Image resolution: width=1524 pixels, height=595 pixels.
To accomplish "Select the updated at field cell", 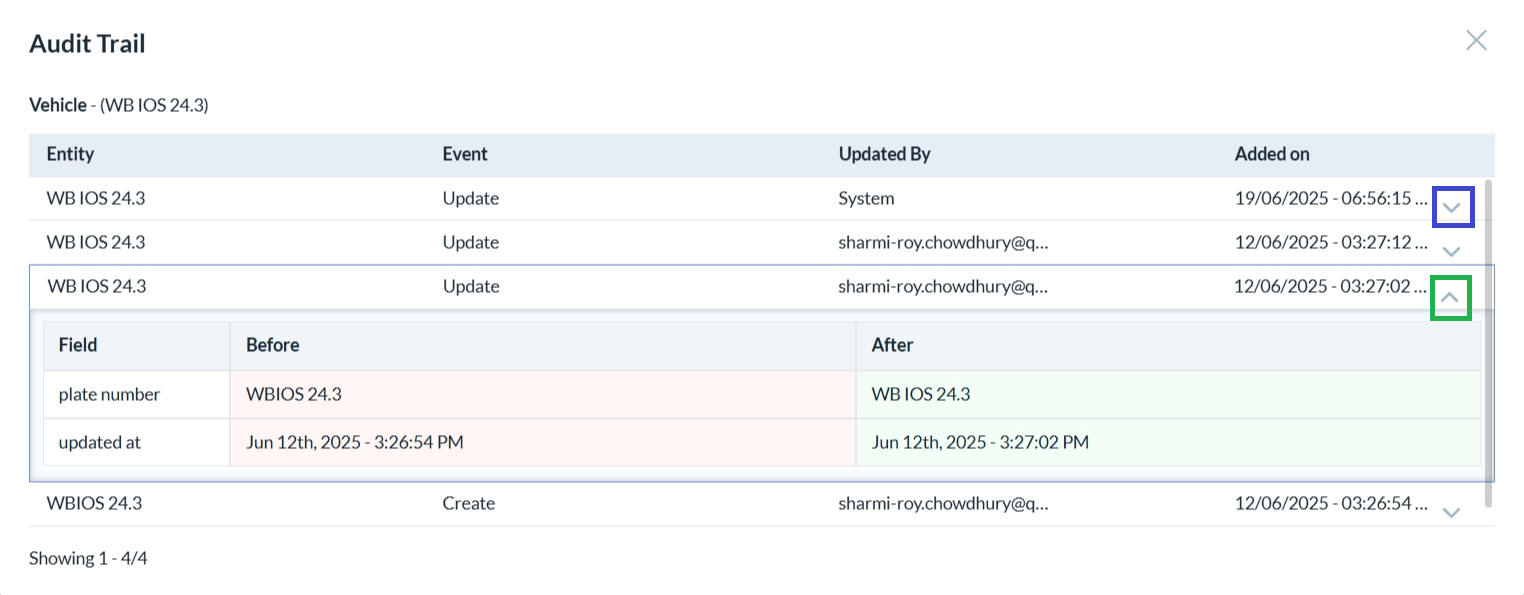I will point(100,442).
